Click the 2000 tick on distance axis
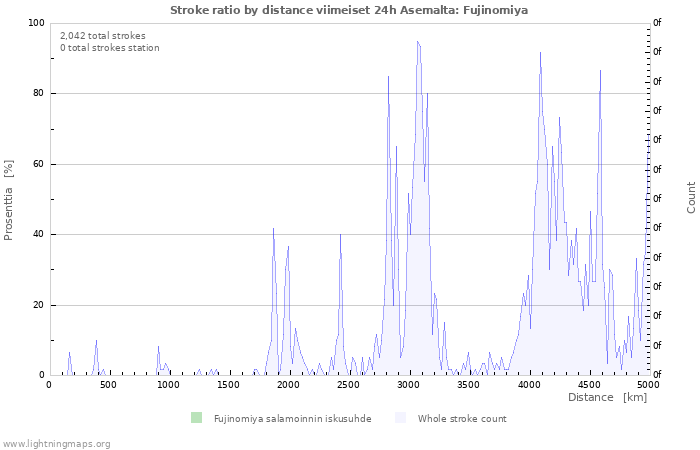The image size is (700, 450). click(x=288, y=385)
